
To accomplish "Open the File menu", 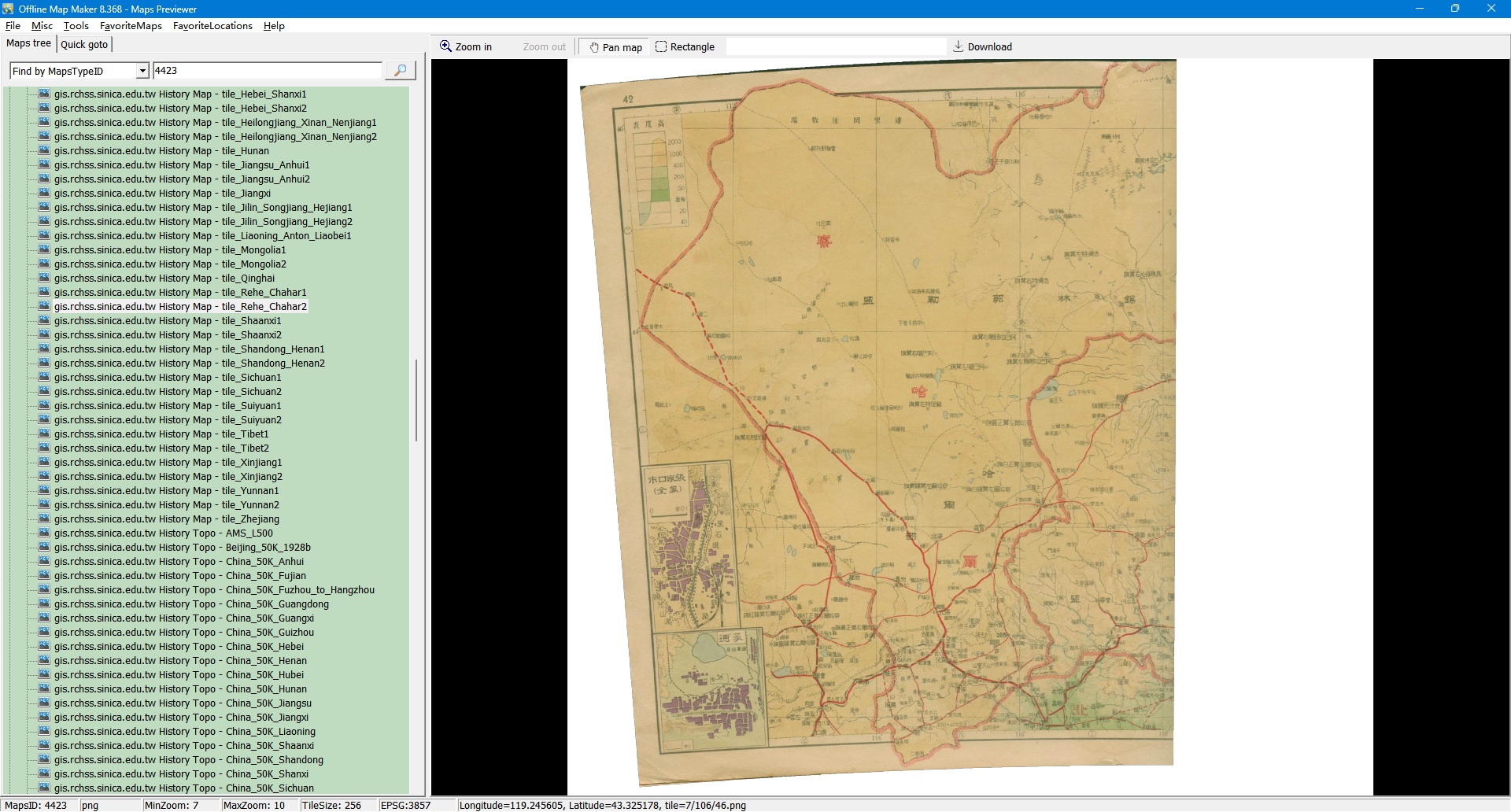I will (13, 26).
